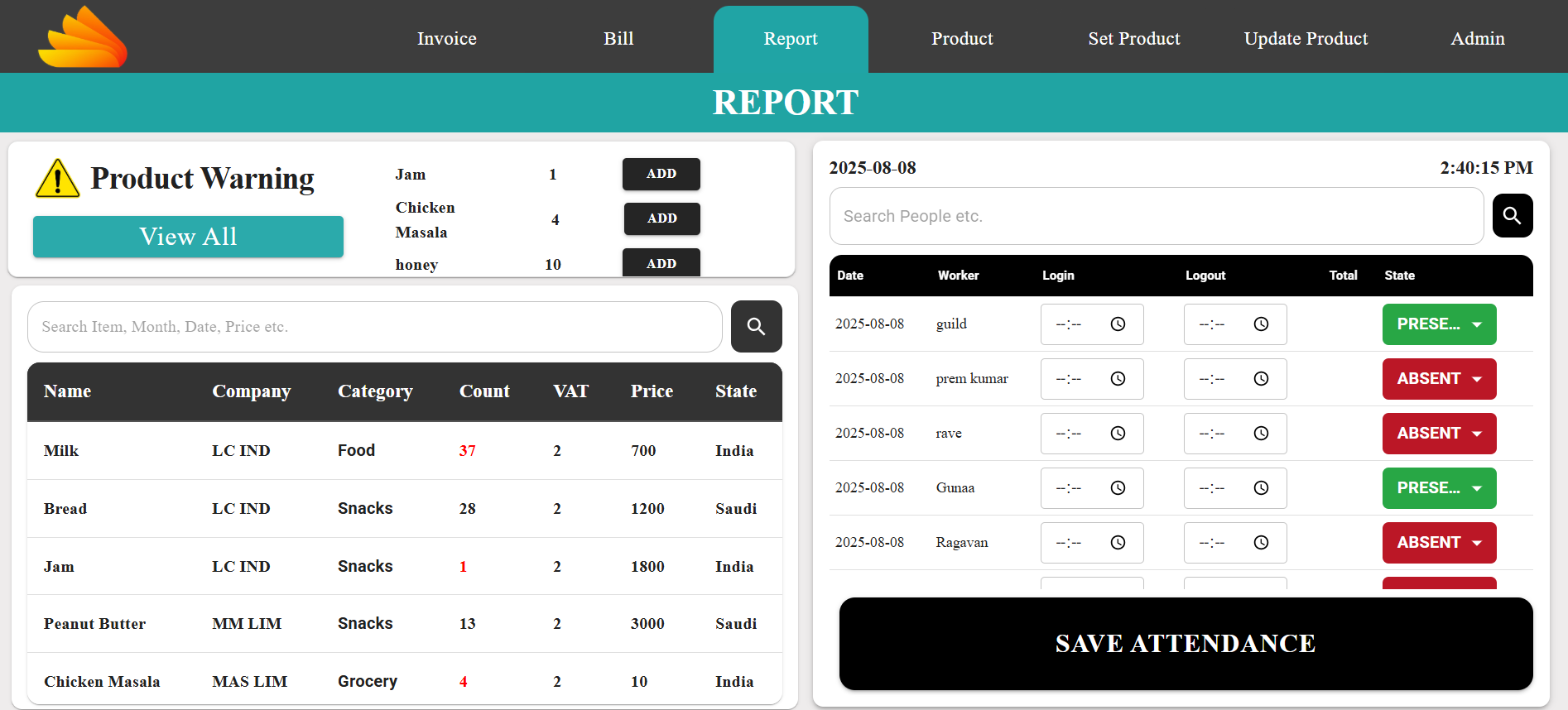Expand prem kumar's ABSENT state dropdown

click(x=1439, y=379)
